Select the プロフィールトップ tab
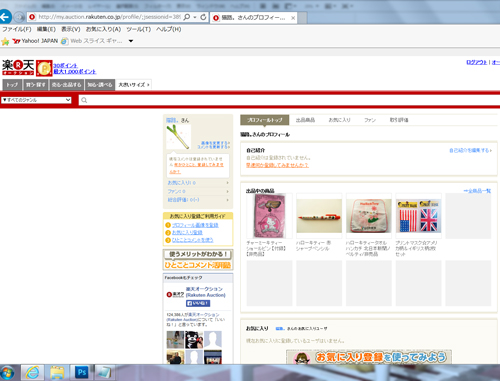 [265, 120]
